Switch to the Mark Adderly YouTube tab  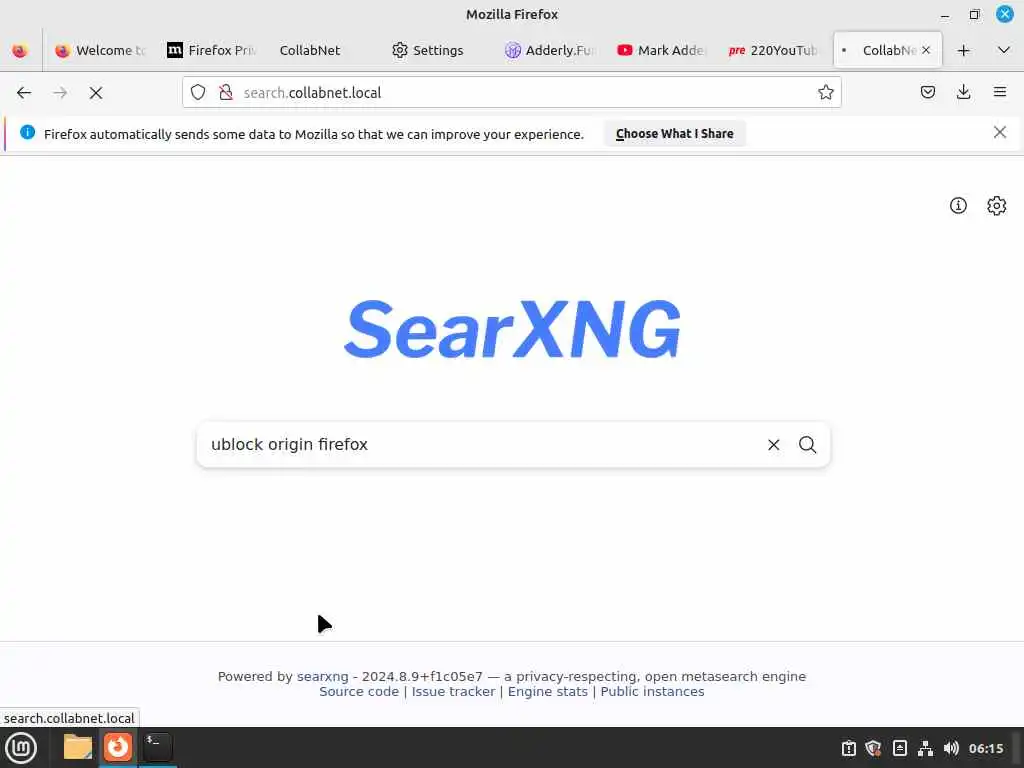coord(661,50)
